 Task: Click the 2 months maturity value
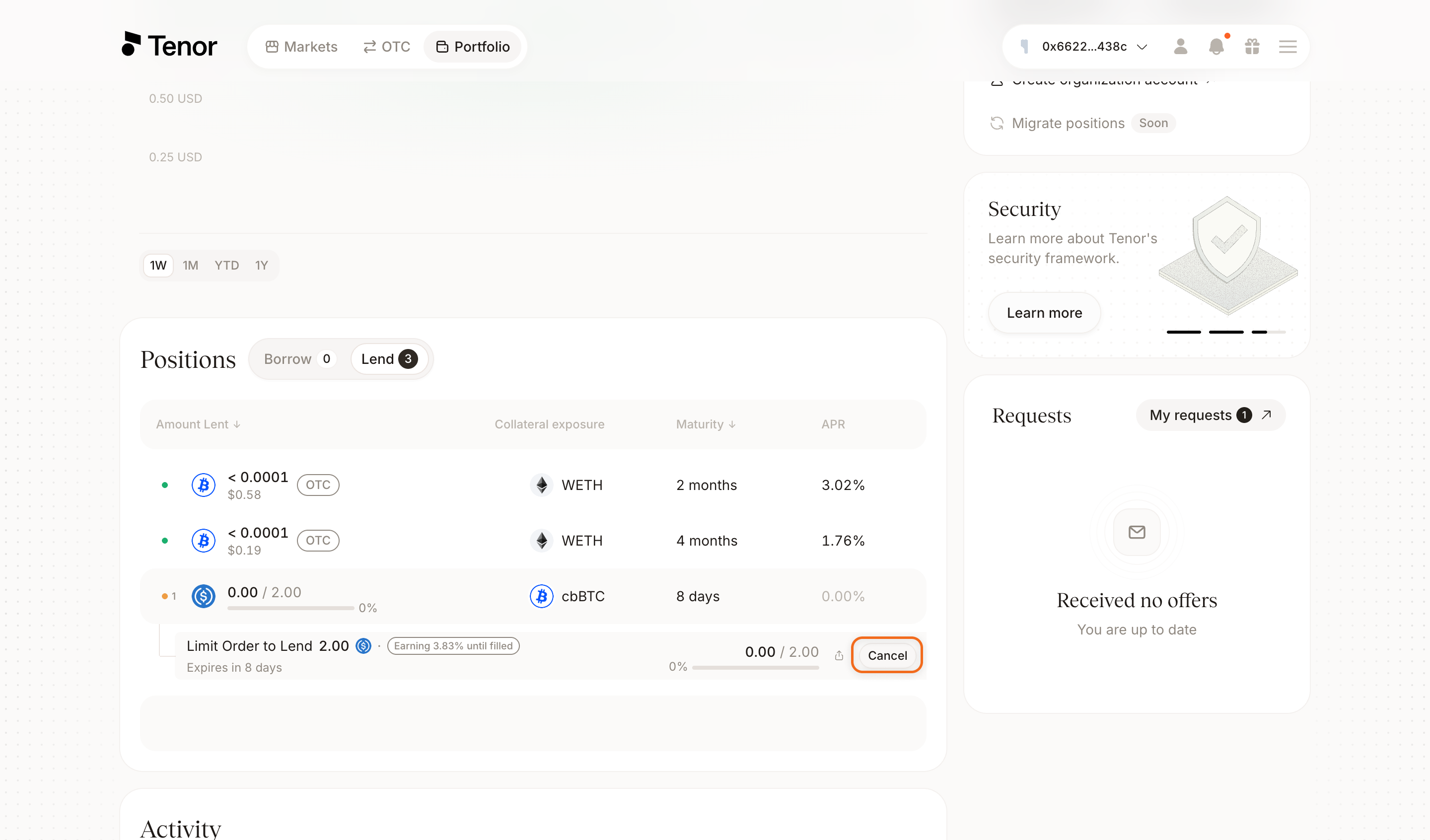pos(706,485)
